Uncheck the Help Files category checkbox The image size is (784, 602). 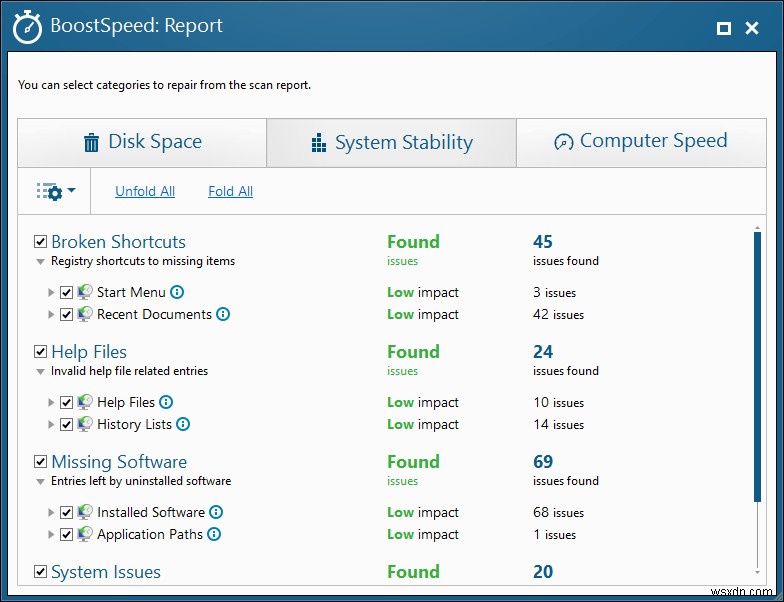point(40,352)
